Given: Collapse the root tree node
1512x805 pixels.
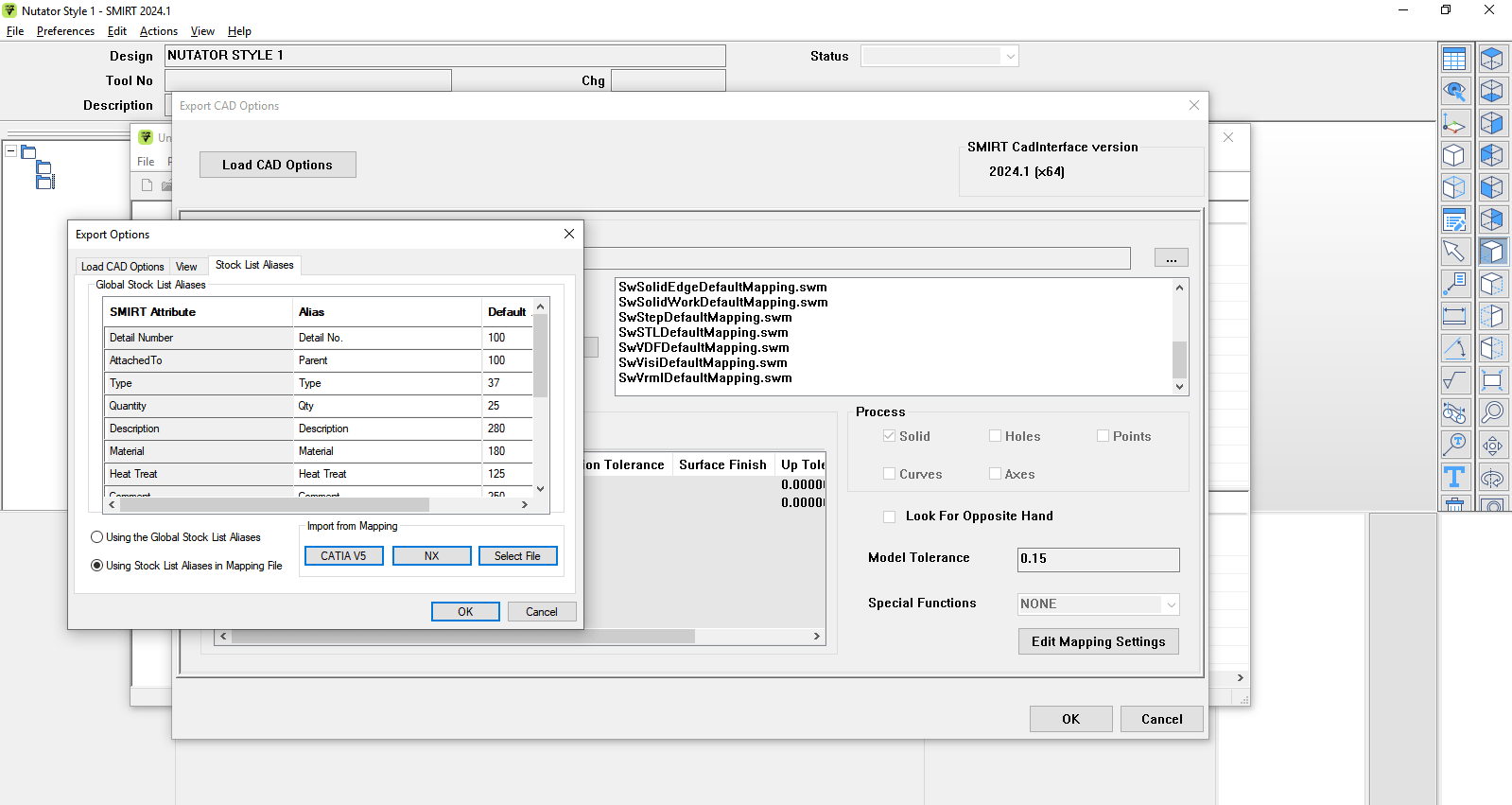Looking at the screenshot, I should tap(11, 151).
